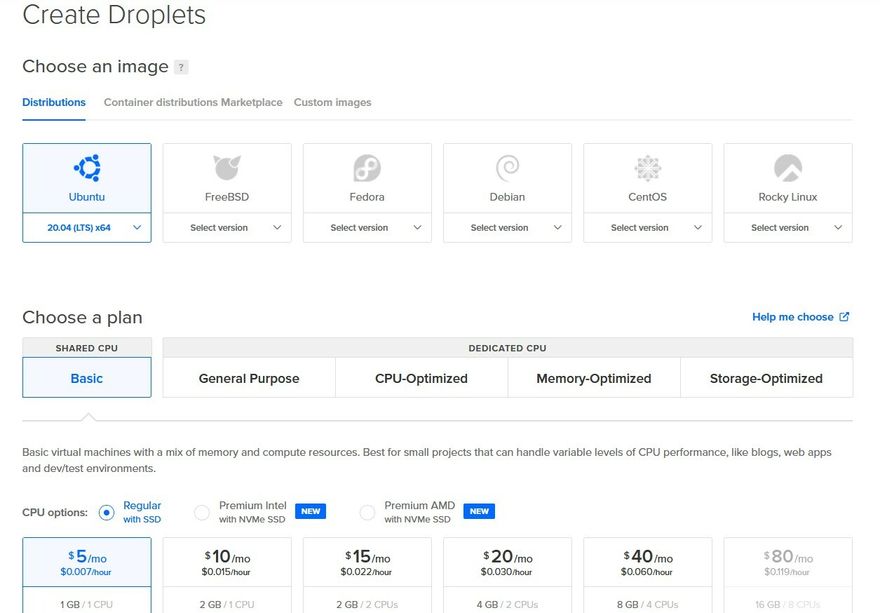
Task: Enable Premium Intel with NVMe SSD
Action: coord(202,512)
